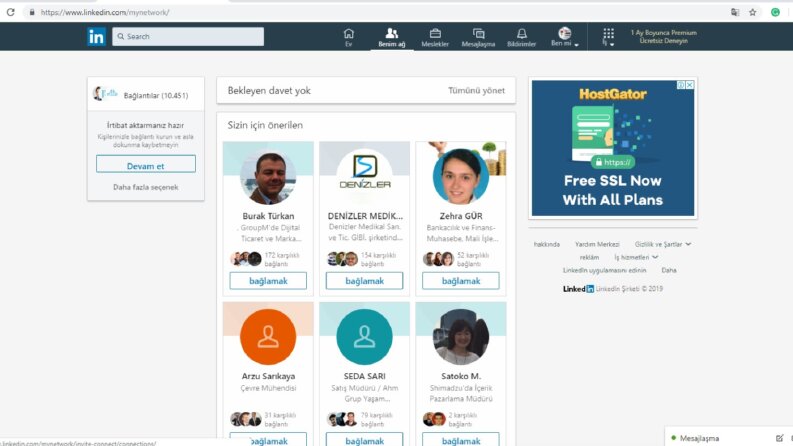Click the Premium free trial link
The height and width of the screenshot is (446, 793).
click(x=663, y=36)
